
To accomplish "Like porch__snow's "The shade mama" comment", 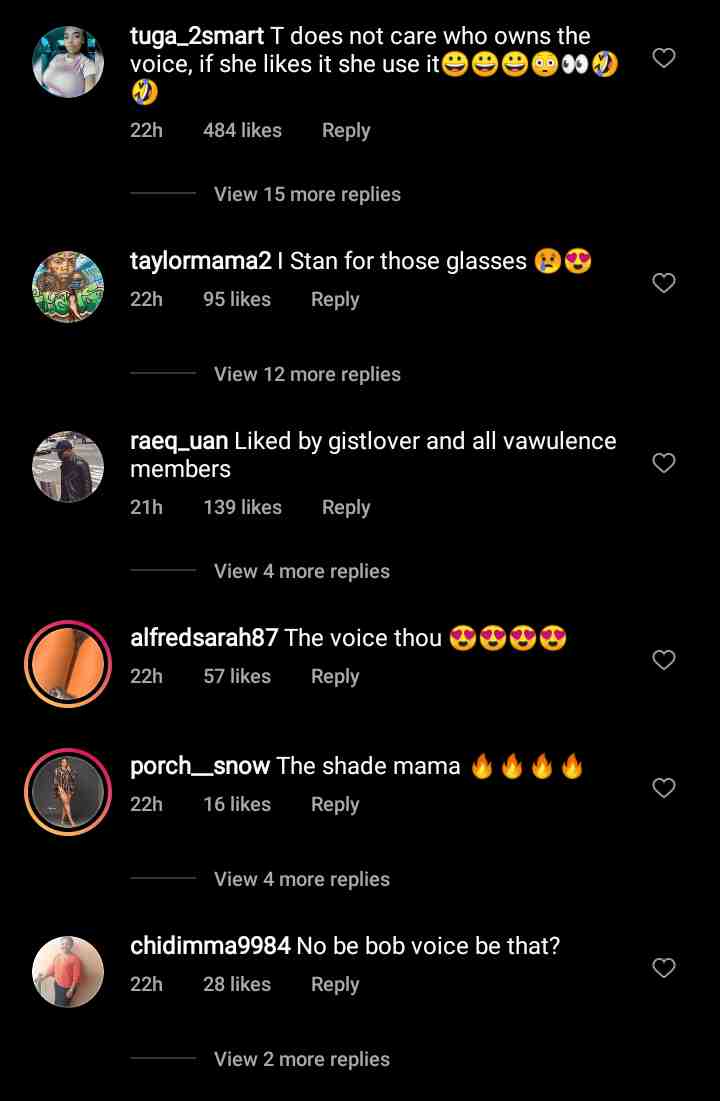I will (x=664, y=788).
